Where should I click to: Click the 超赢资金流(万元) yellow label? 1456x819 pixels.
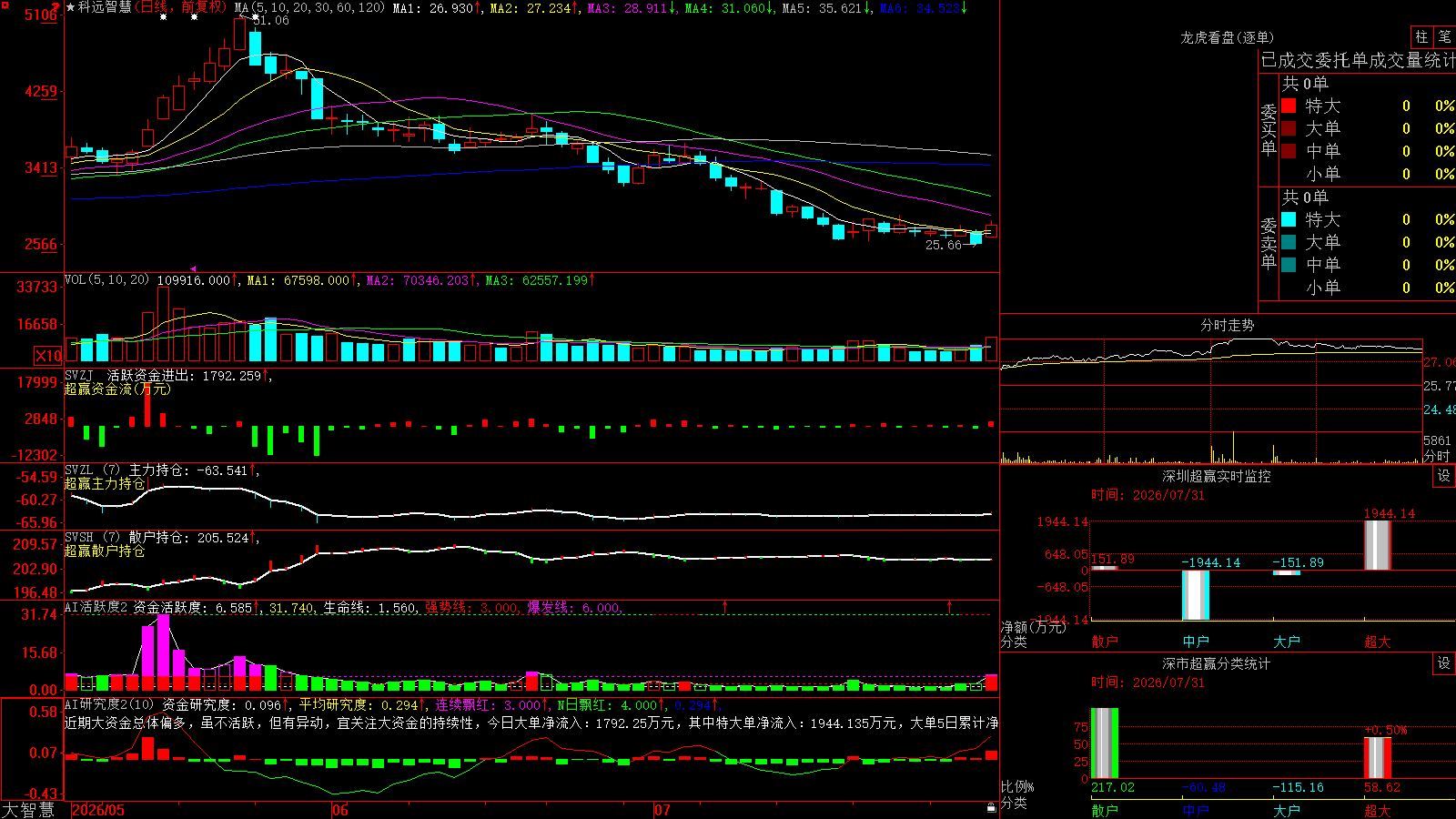point(117,389)
